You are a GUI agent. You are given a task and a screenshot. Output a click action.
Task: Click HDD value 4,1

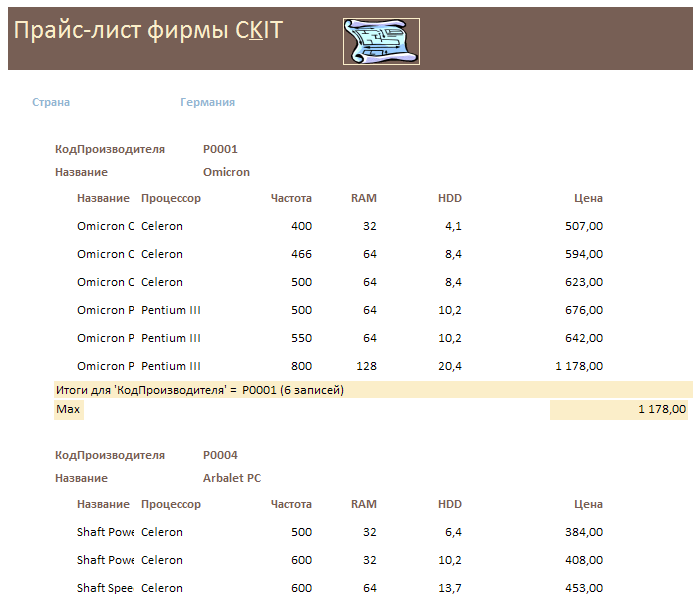tap(453, 226)
